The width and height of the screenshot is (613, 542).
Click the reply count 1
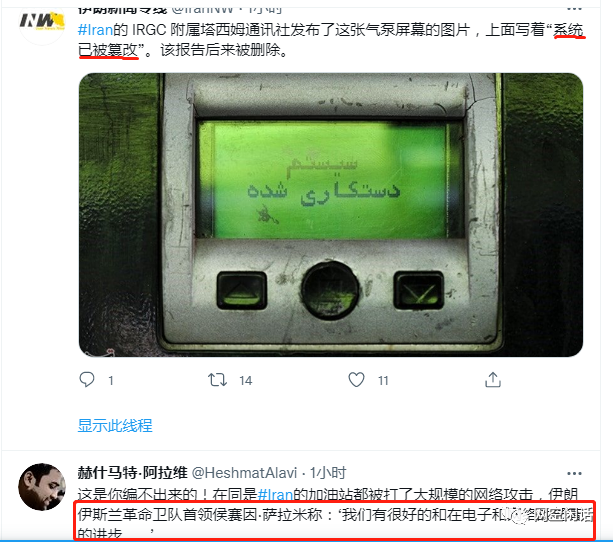point(111,380)
